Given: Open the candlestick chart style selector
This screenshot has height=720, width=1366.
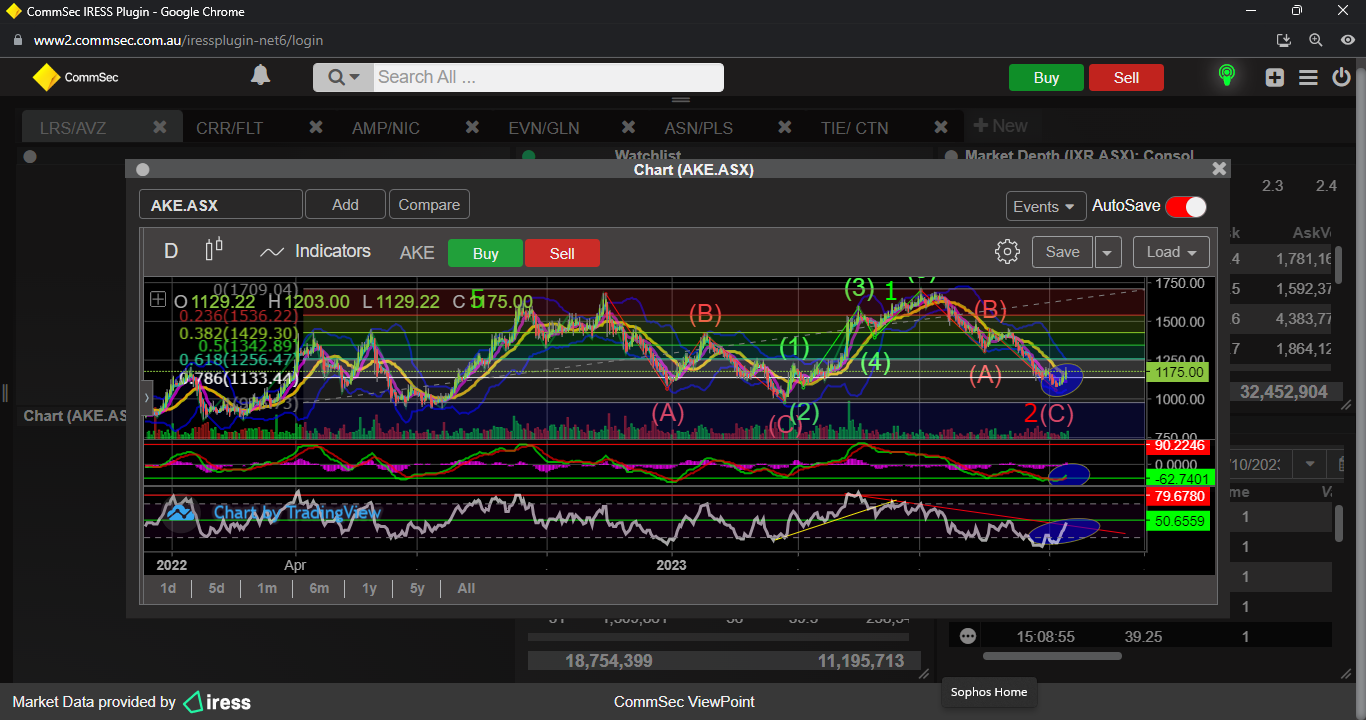Looking at the screenshot, I should click(214, 250).
